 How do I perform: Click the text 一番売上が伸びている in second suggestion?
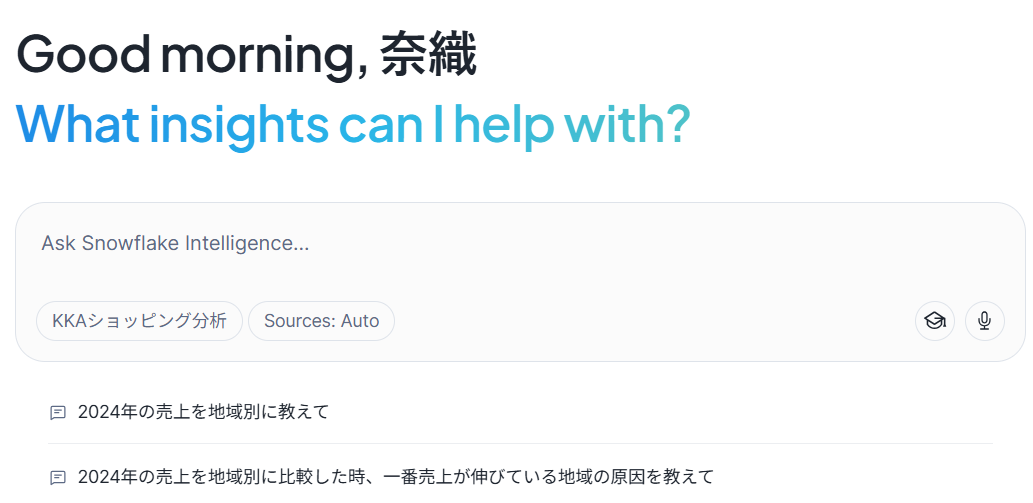(473, 477)
